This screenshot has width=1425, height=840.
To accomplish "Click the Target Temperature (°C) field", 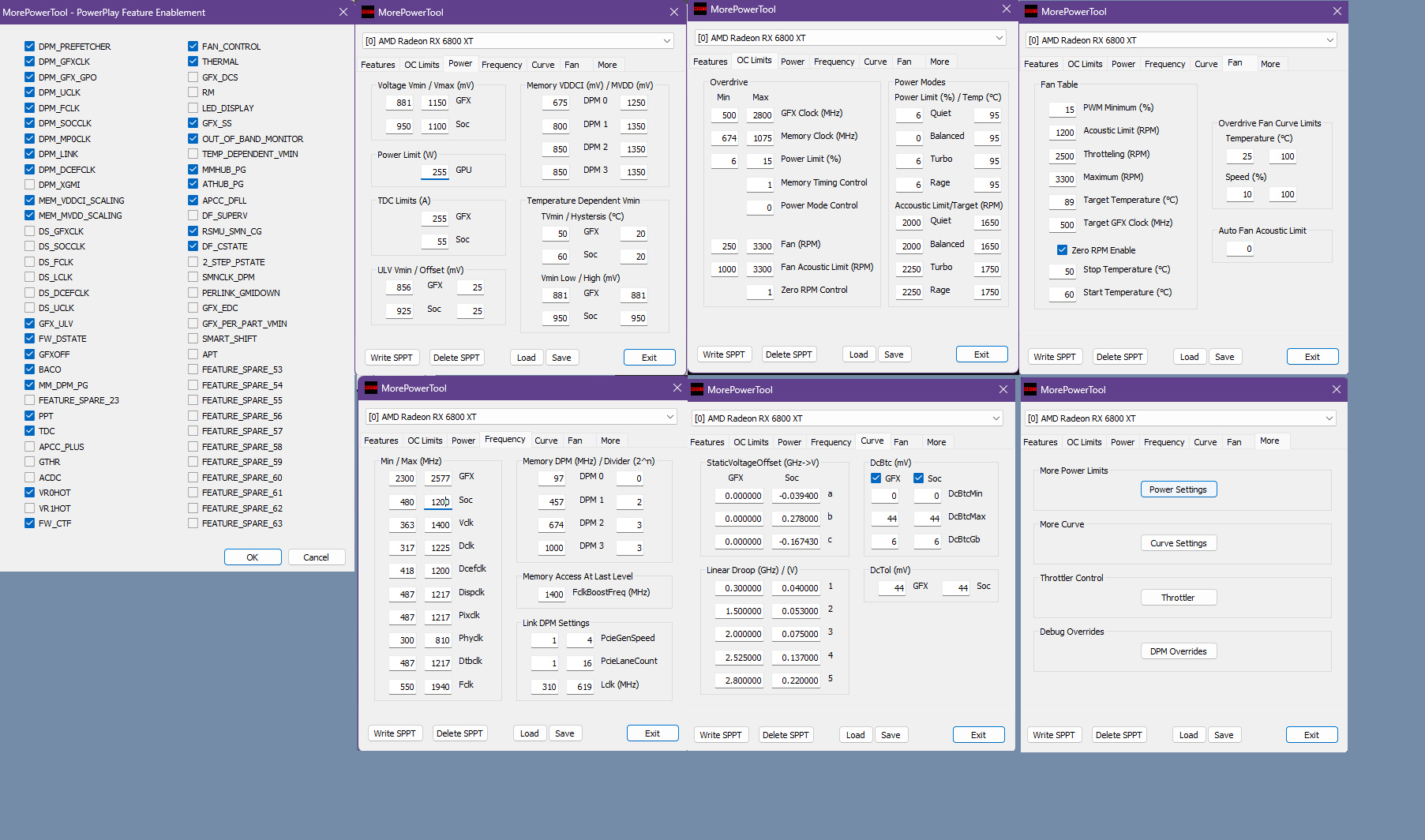I will 1063,201.
